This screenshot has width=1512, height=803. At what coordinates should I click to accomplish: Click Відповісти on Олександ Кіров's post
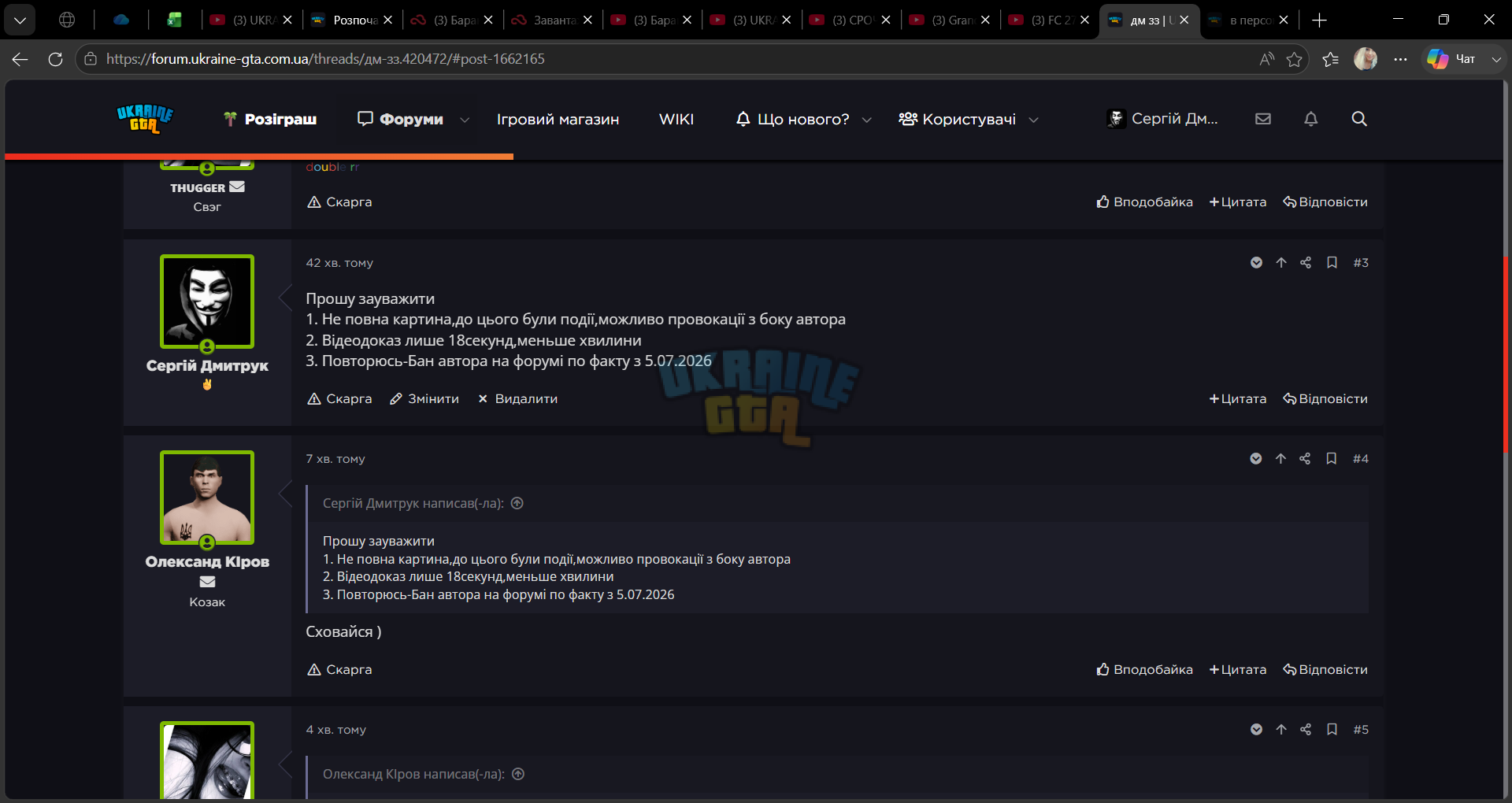(x=1325, y=670)
